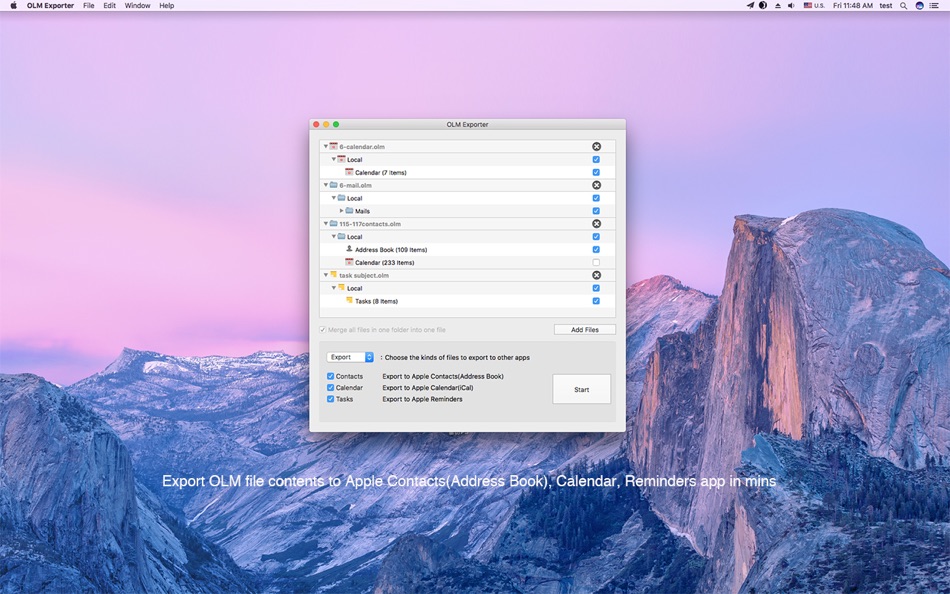Uncheck the Calendar export option checkbox
The image size is (950, 594).
[330, 387]
